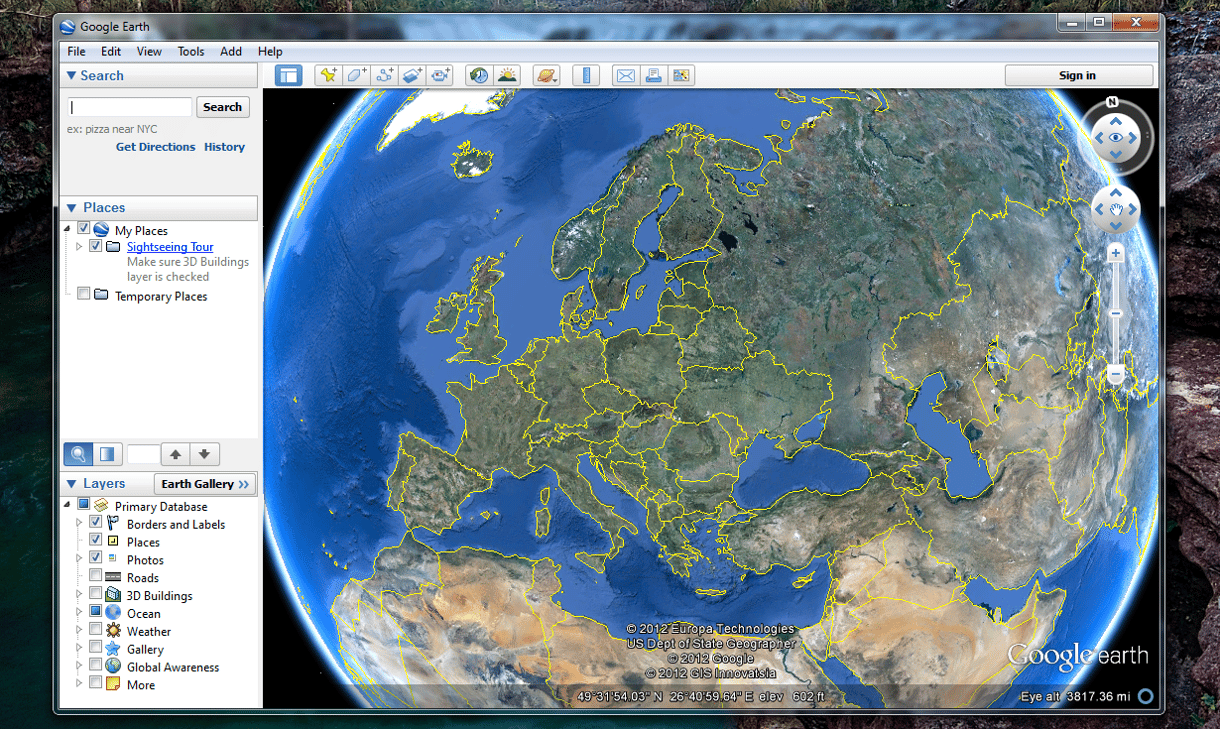Switch planets with the Saturn icon
This screenshot has width=1220, height=729.
[547, 75]
